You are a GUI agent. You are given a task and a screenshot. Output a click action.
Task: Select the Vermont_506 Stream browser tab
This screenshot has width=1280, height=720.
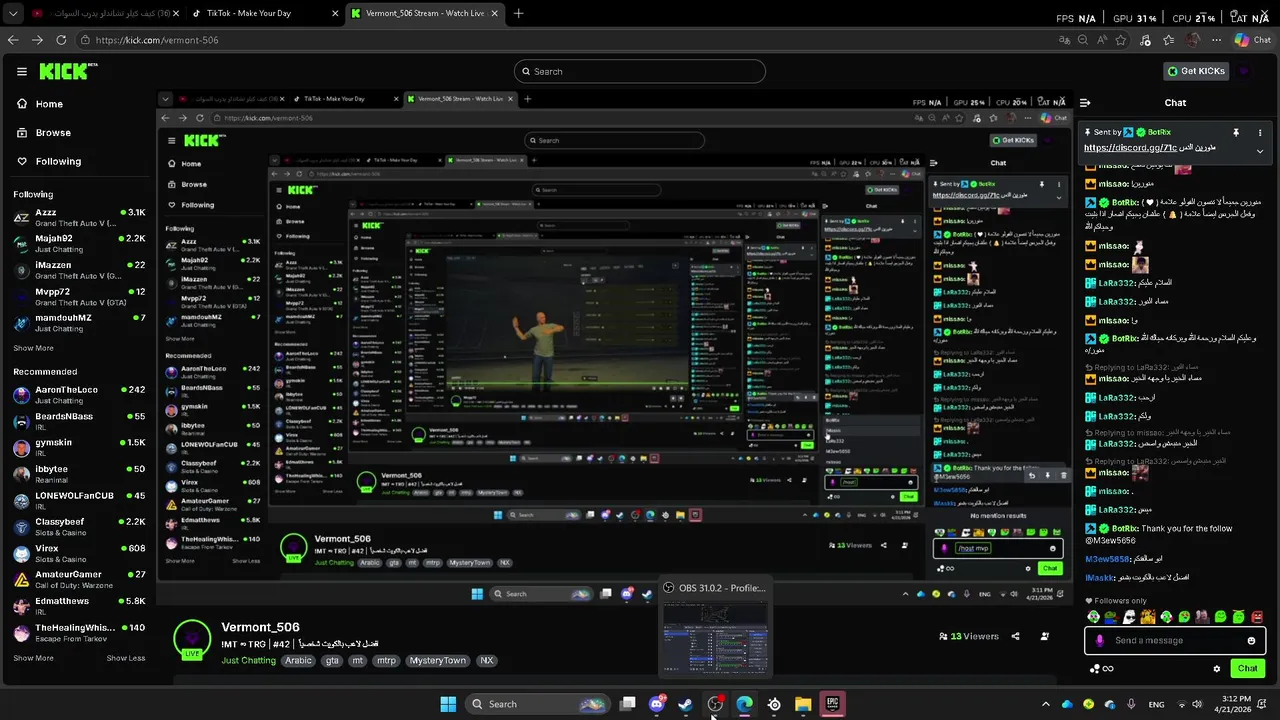(424, 14)
